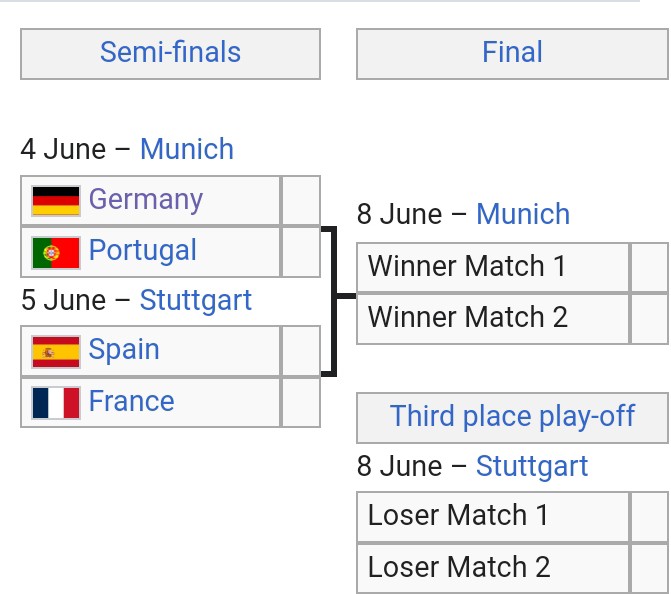The width and height of the screenshot is (671, 594).
Task: Open the Third place play-off link
Action: pyautogui.click(x=512, y=416)
